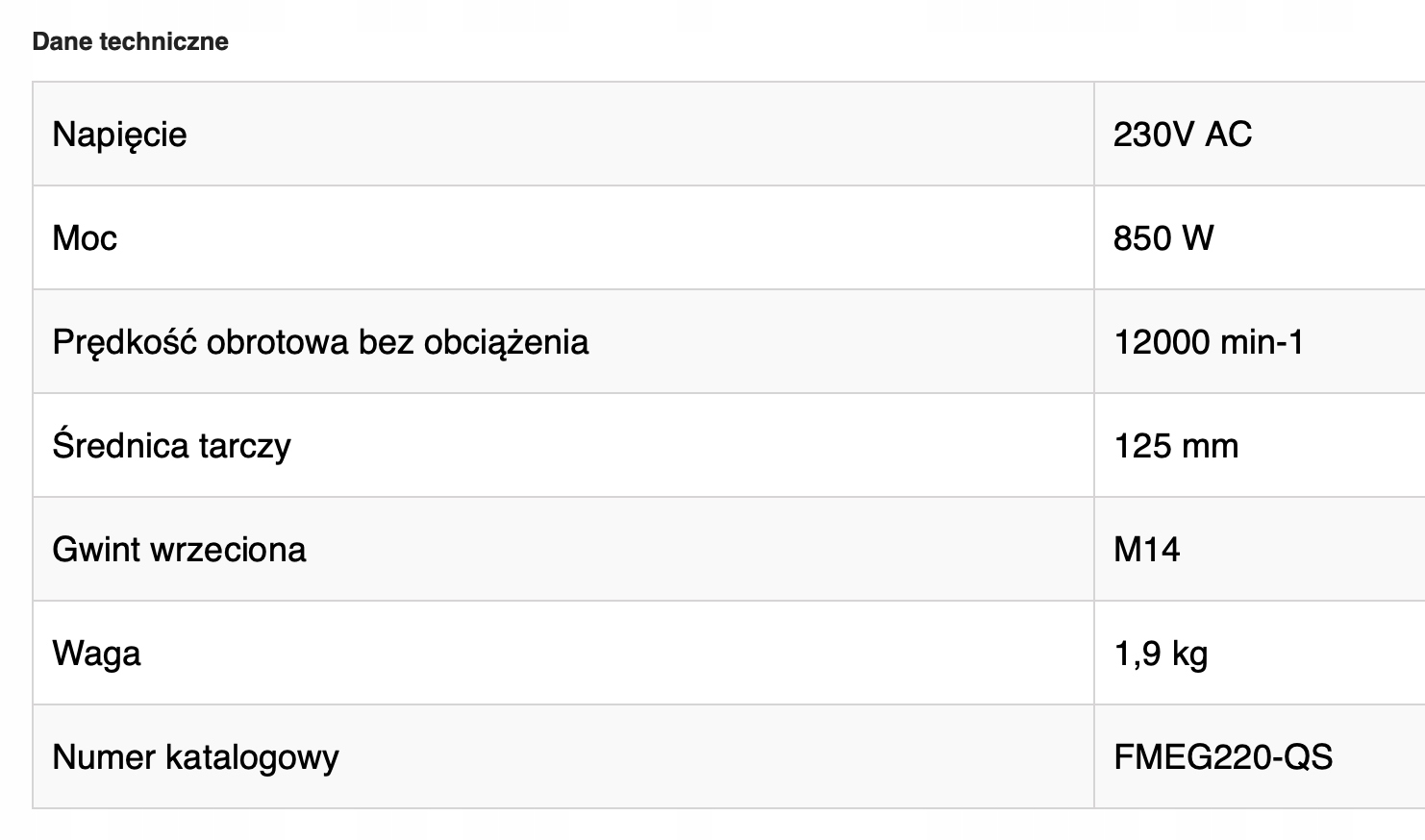The width and height of the screenshot is (1425, 840).
Task: Select the '12000 min-1' speed value
Action: pyautogui.click(x=1208, y=341)
